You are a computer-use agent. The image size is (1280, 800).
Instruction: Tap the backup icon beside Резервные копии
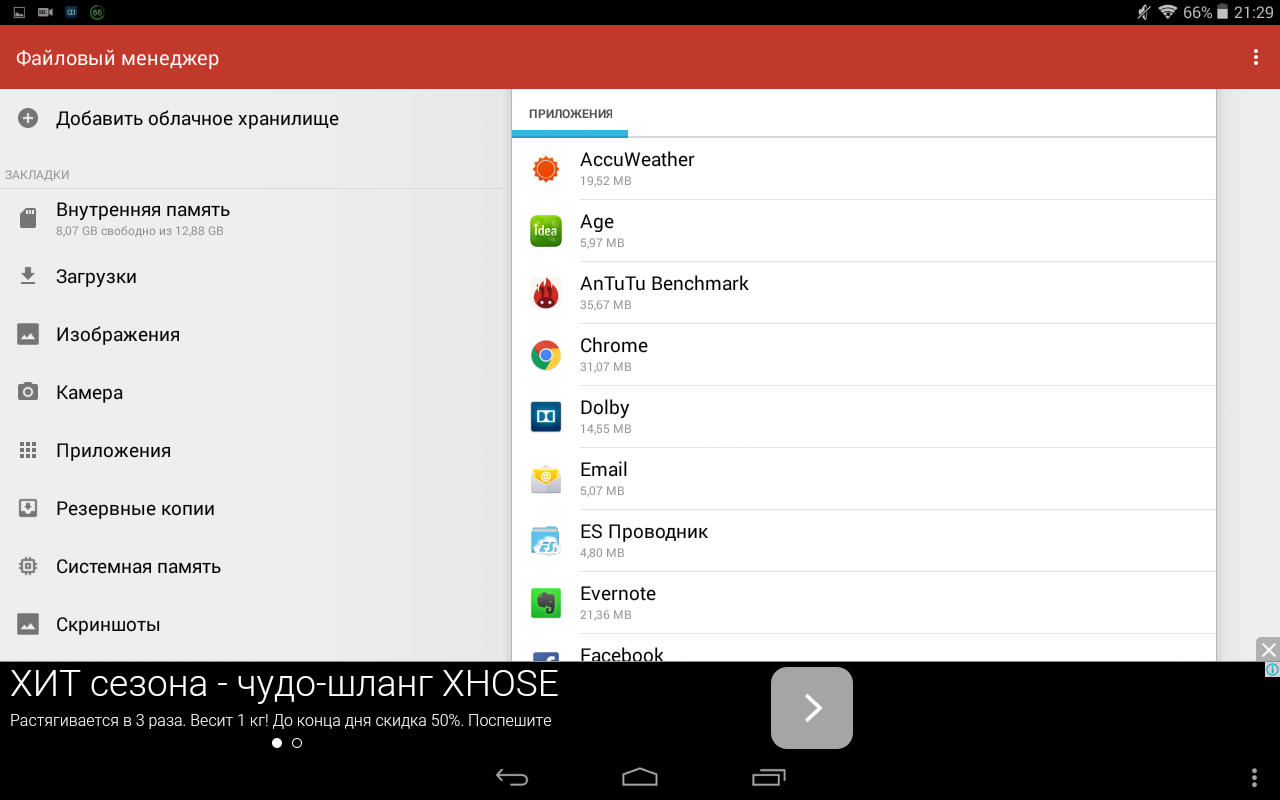tap(28, 508)
